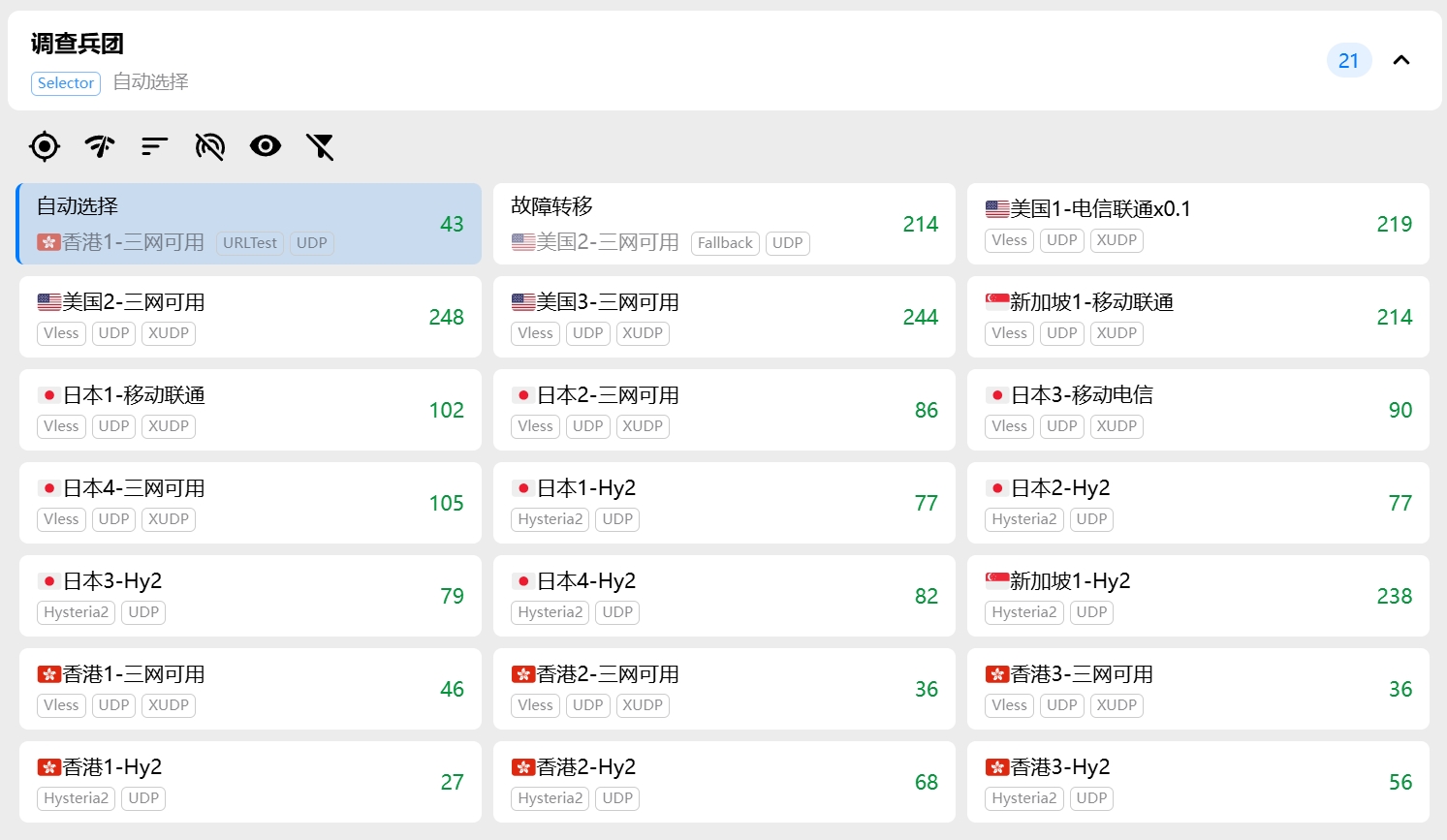Click the locate current node crosshair icon
Viewport: 1447px width, 840px height.
(45, 146)
